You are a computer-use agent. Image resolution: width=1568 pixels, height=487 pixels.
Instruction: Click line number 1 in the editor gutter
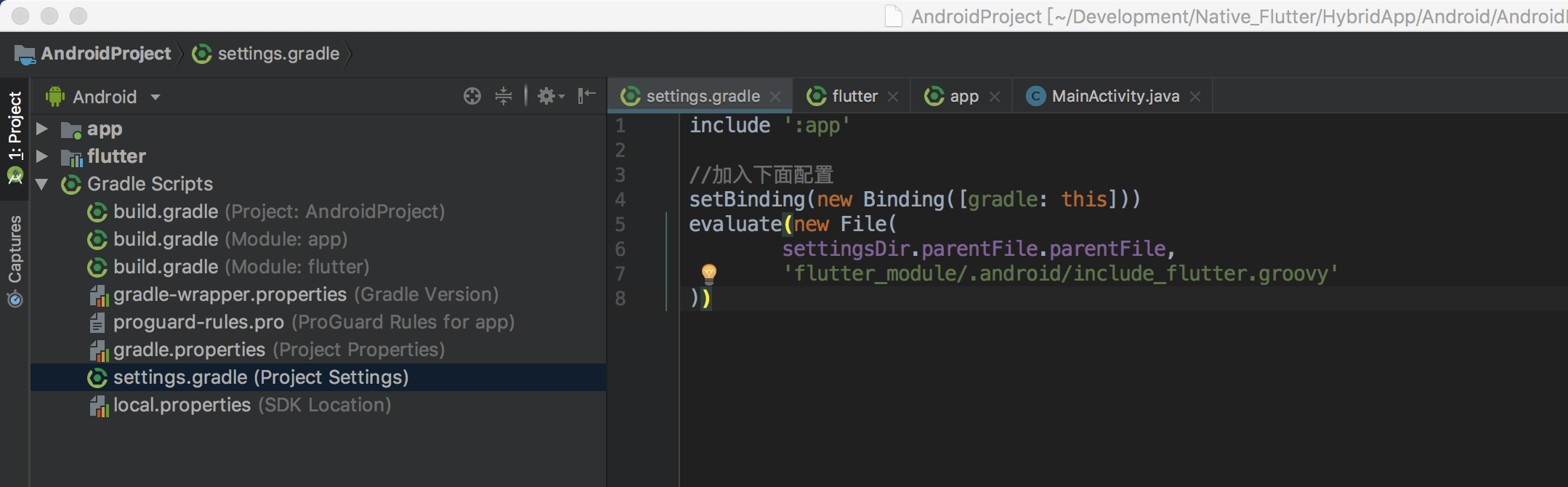pos(620,126)
